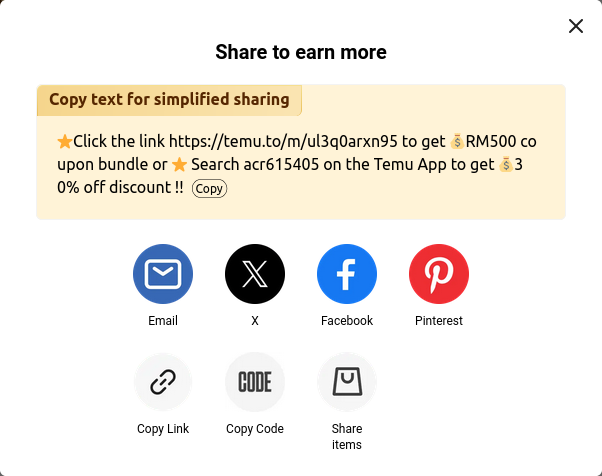
Task: Click the Copy Code text label
Action: pos(255,429)
